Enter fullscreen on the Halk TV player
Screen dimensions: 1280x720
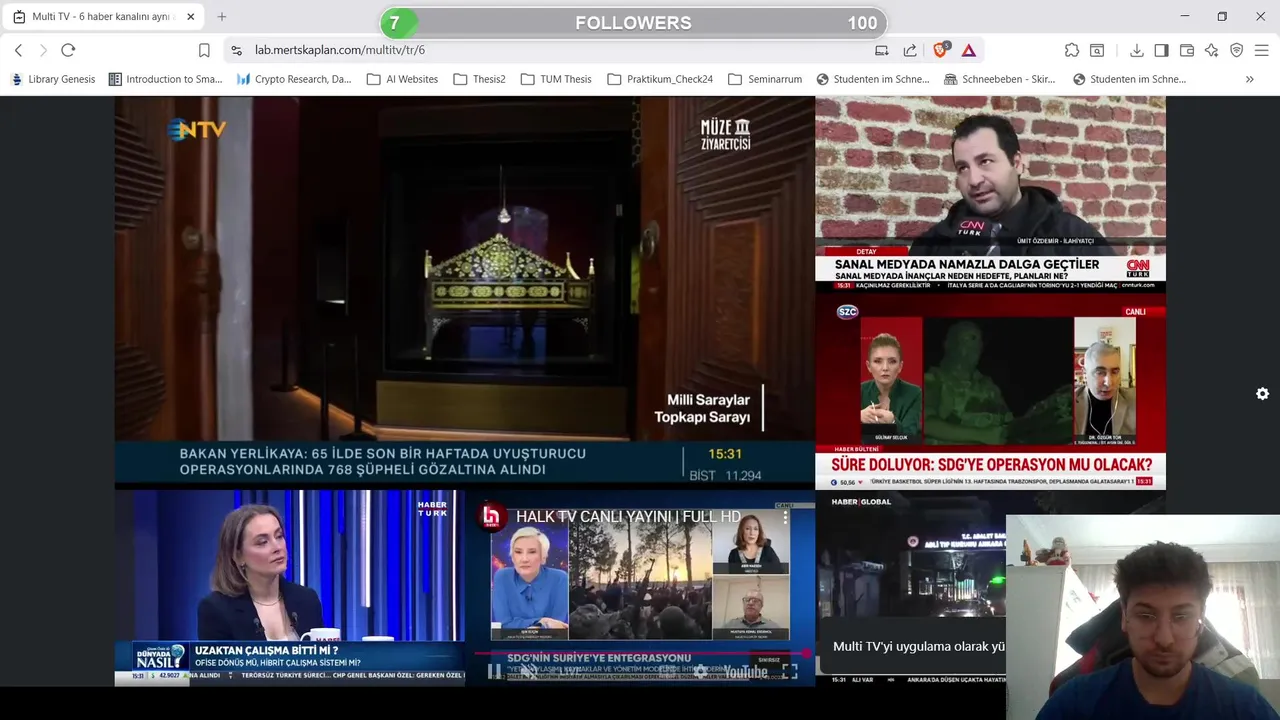coord(789,671)
